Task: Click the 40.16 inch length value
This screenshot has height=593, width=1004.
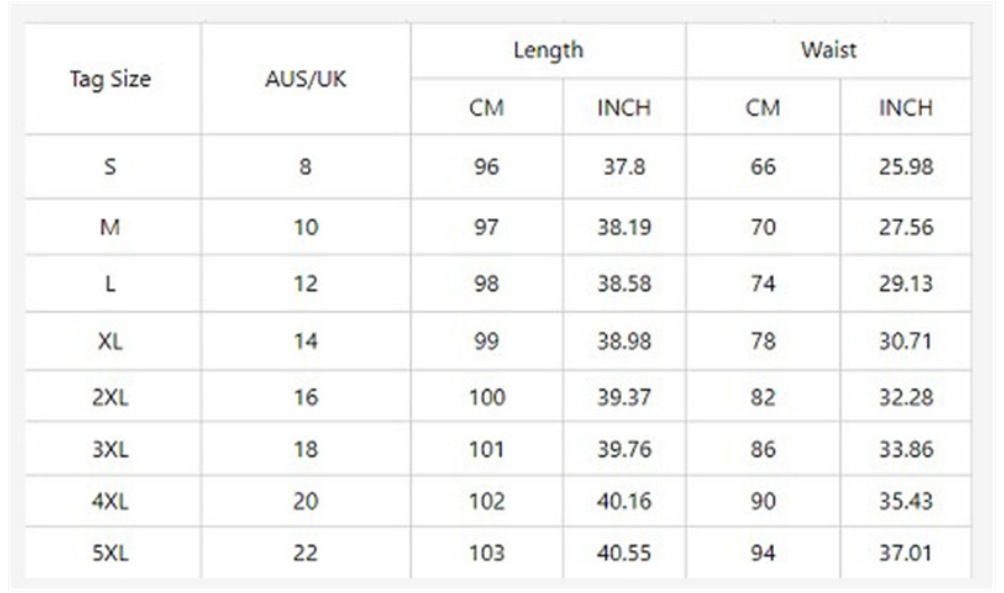Action: pos(624,502)
